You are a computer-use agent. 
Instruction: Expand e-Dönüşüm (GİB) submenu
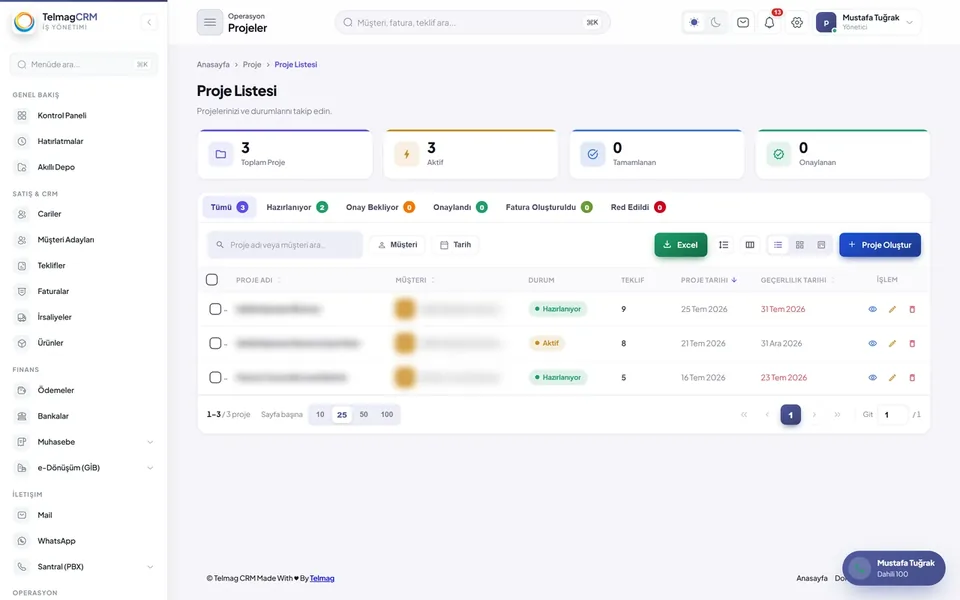84,467
